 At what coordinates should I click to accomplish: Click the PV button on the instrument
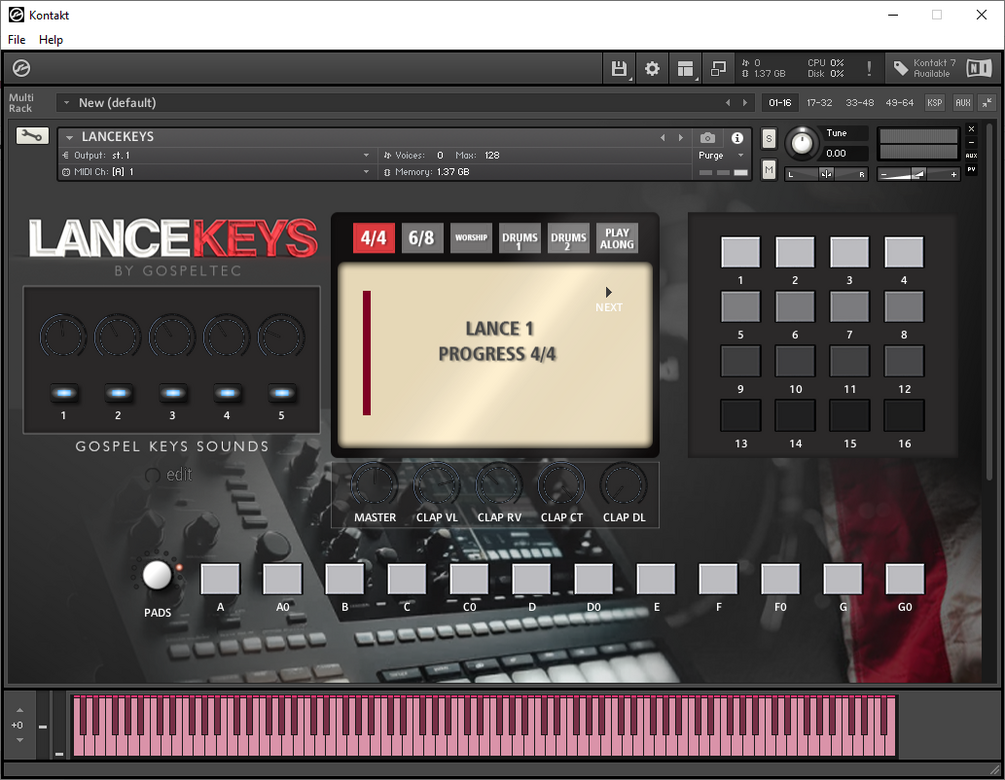[972, 169]
